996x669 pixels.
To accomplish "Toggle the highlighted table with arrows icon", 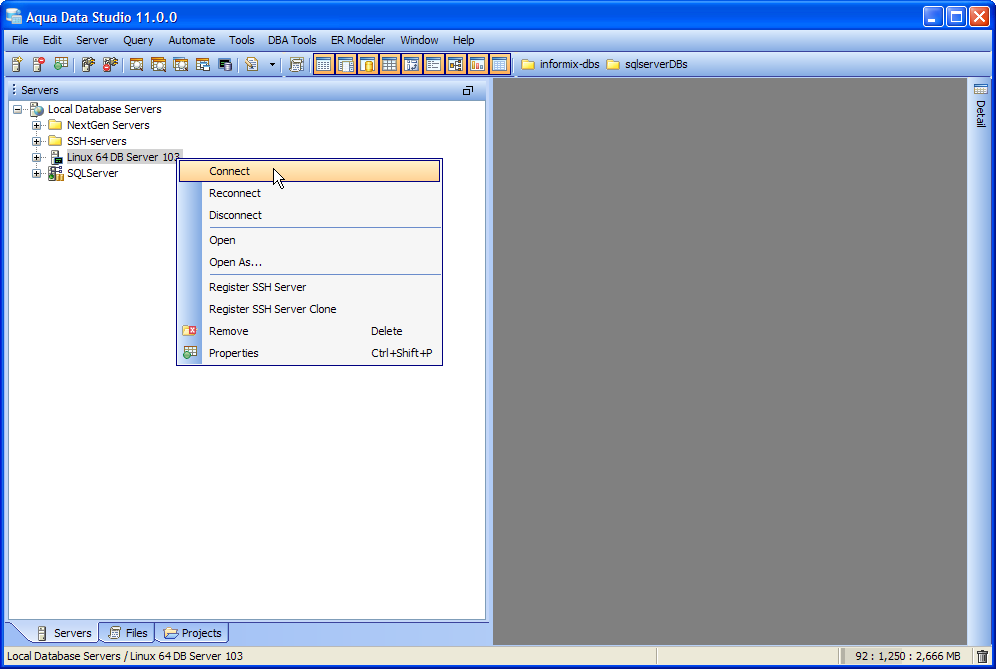I will 412,64.
